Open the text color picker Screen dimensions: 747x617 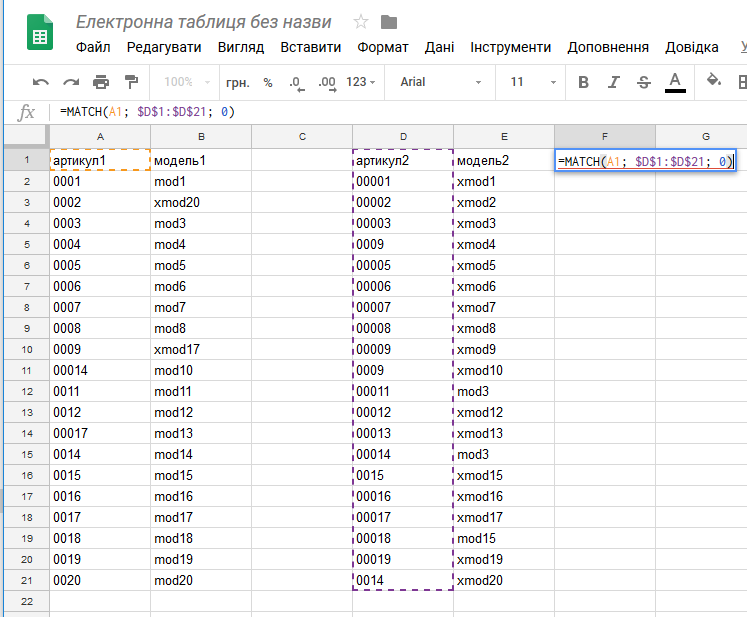pos(675,82)
